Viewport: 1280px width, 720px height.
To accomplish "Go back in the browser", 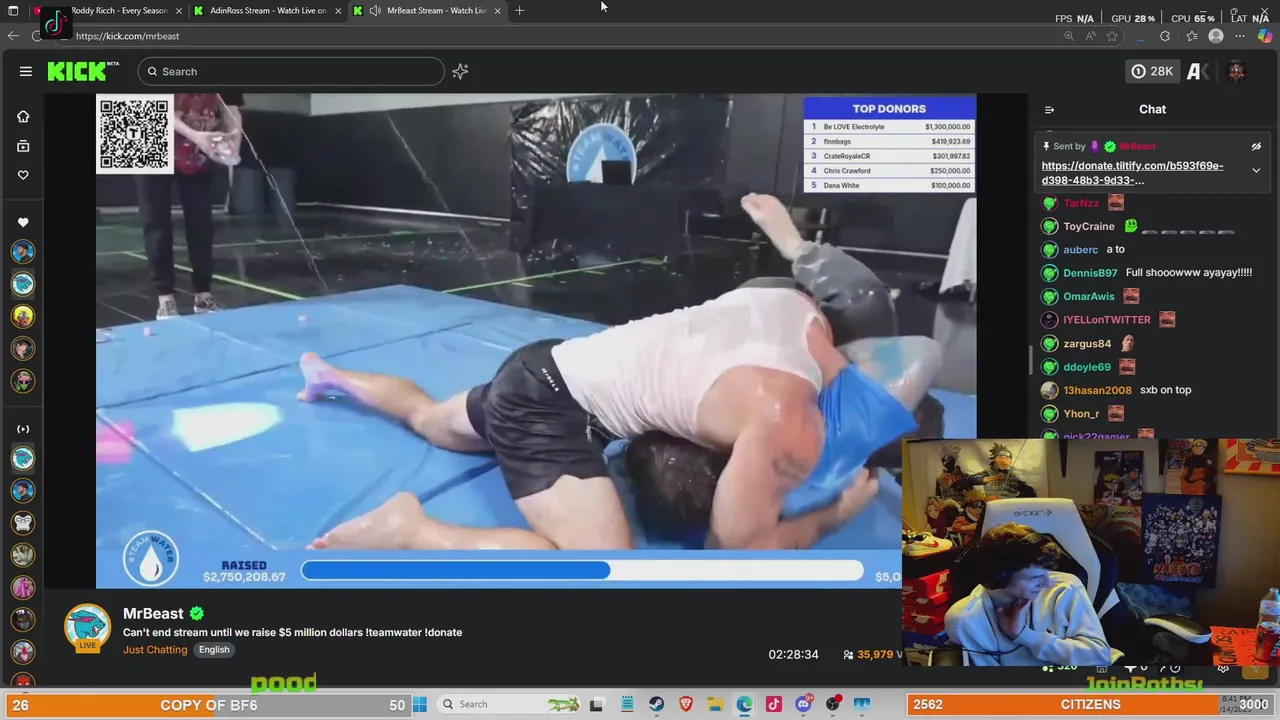I will [13, 36].
